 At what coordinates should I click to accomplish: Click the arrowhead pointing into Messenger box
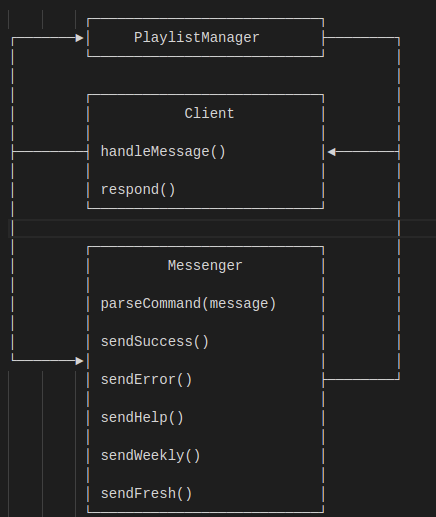pos(79,361)
